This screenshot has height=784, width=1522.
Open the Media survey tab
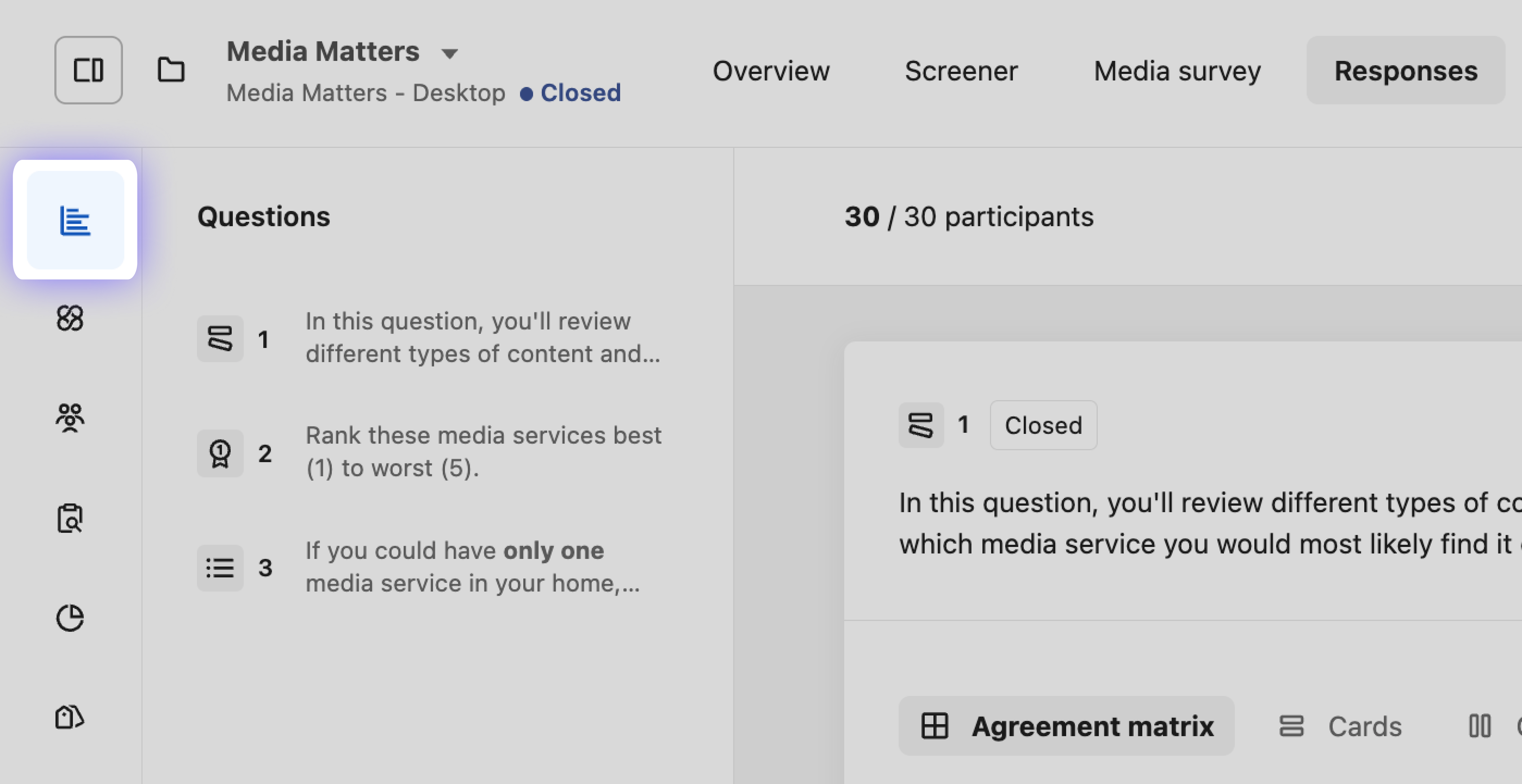(1177, 71)
